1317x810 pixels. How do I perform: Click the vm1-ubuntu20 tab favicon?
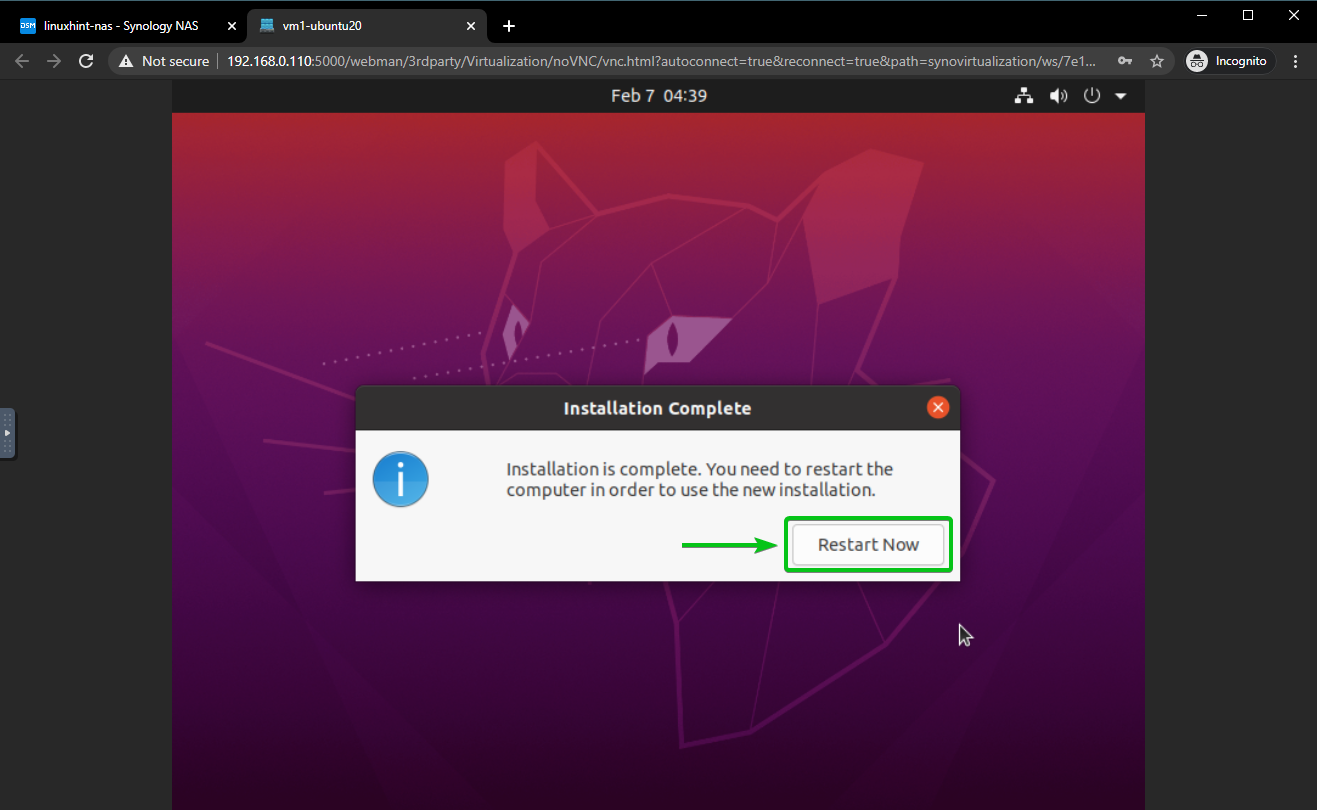pyautogui.click(x=267, y=26)
